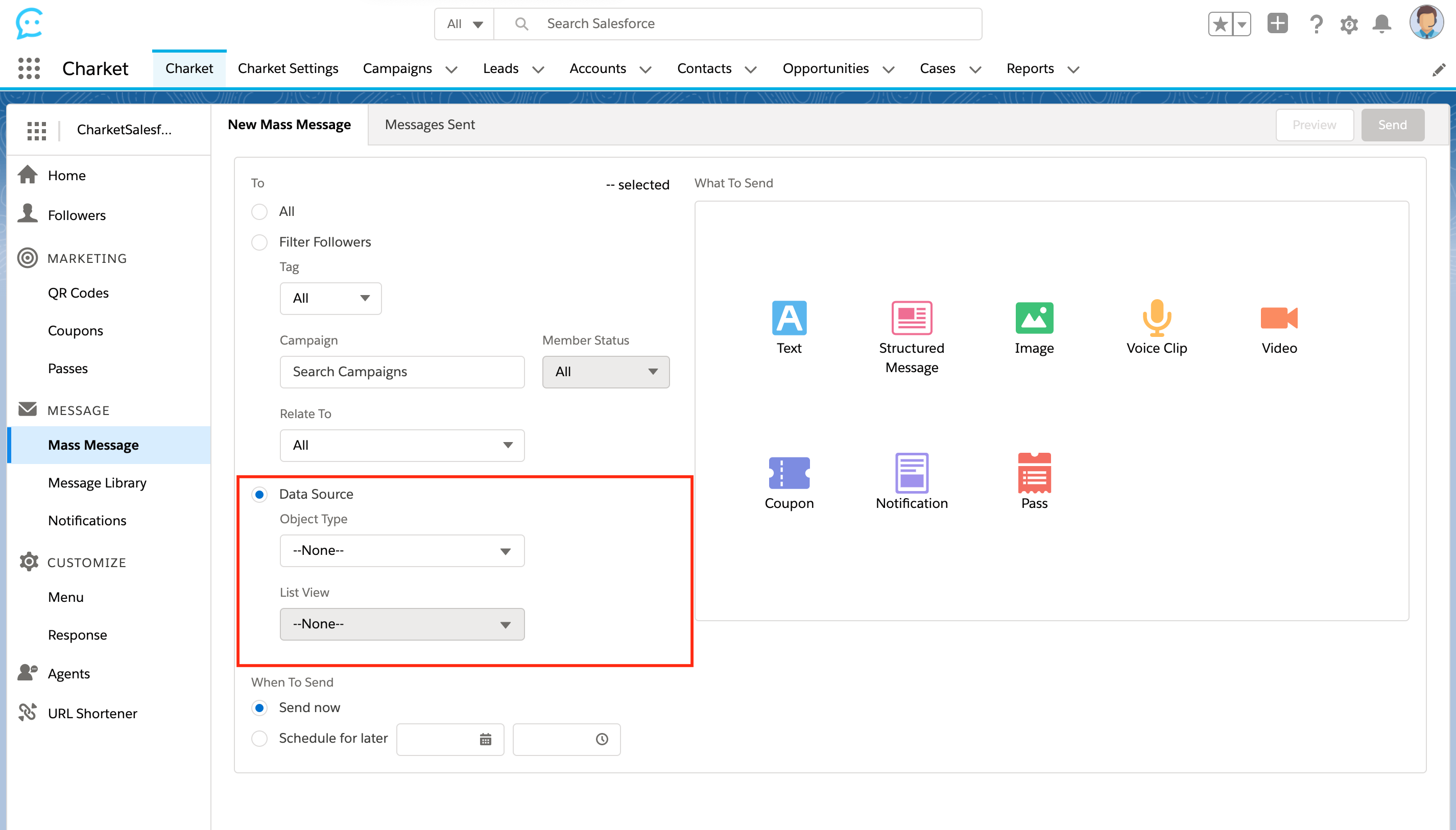
Task: Select the Pass ticket icon
Action: 1034,473
